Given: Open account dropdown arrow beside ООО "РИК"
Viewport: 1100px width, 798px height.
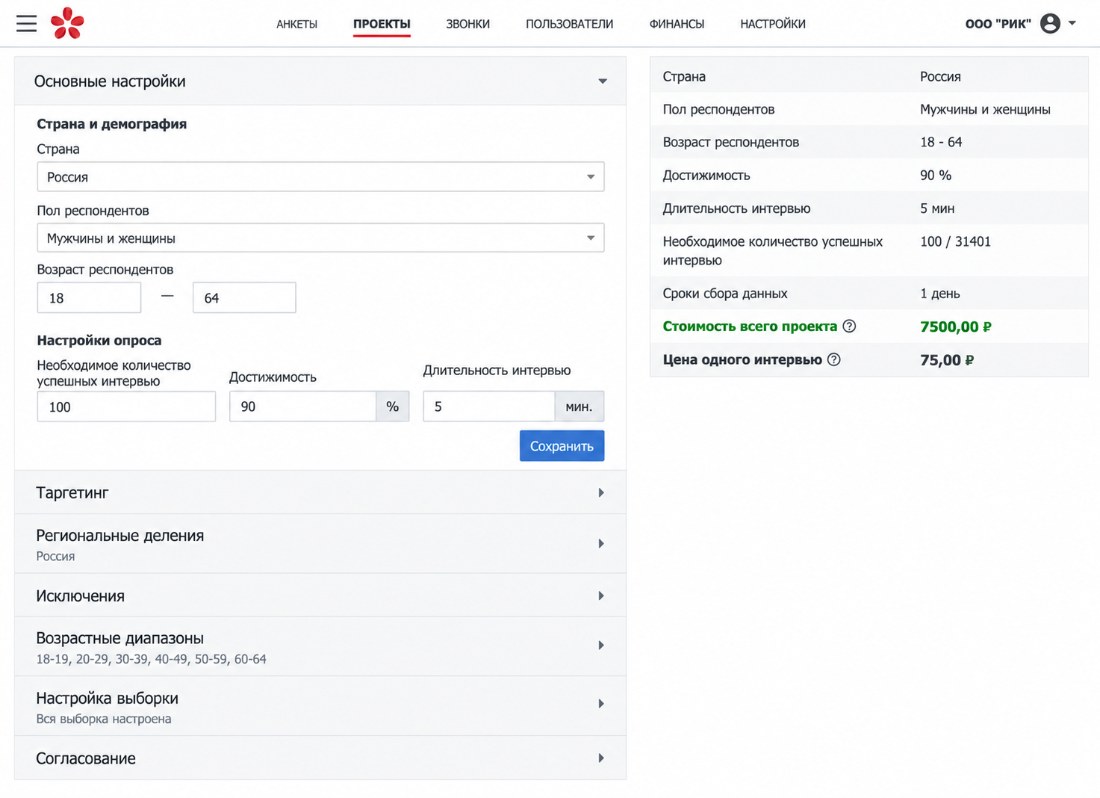Looking at the screenshot, I should tap(1072, 23).
